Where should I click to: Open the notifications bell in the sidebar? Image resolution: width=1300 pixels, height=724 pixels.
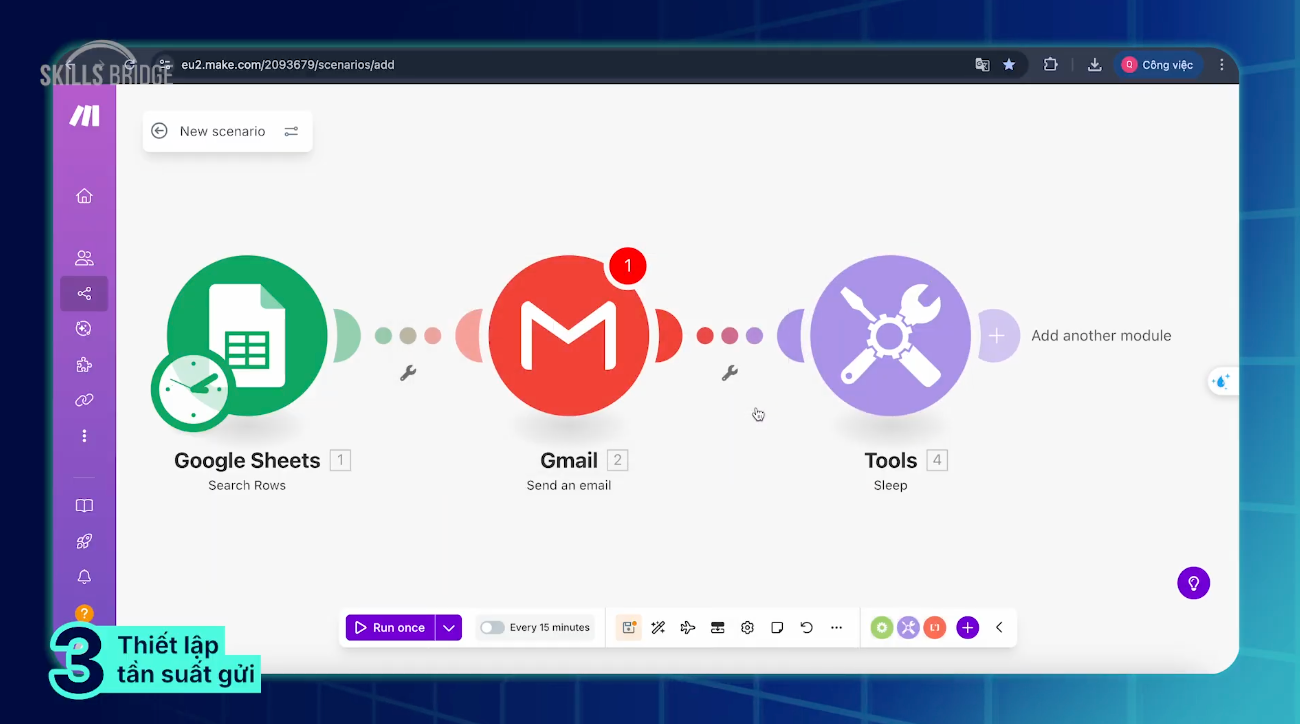pos(84,577)
